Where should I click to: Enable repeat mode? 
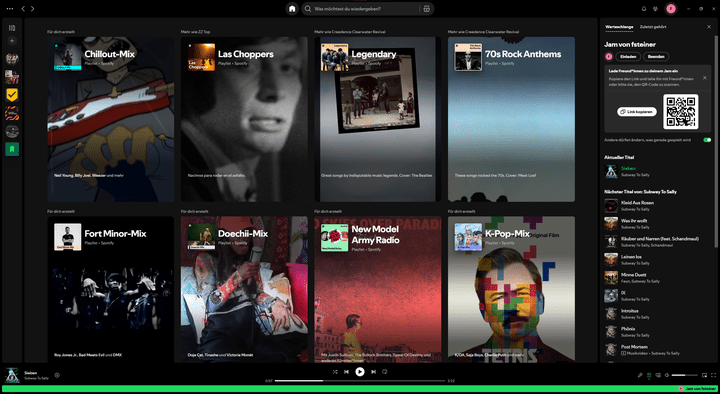pos(385,371)
